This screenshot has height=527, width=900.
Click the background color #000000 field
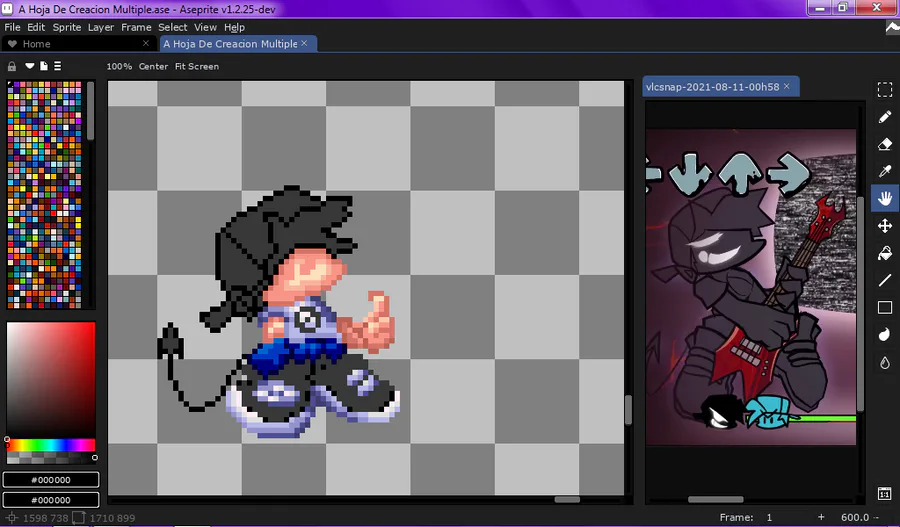pyautogui.click(x=51, y=499)
